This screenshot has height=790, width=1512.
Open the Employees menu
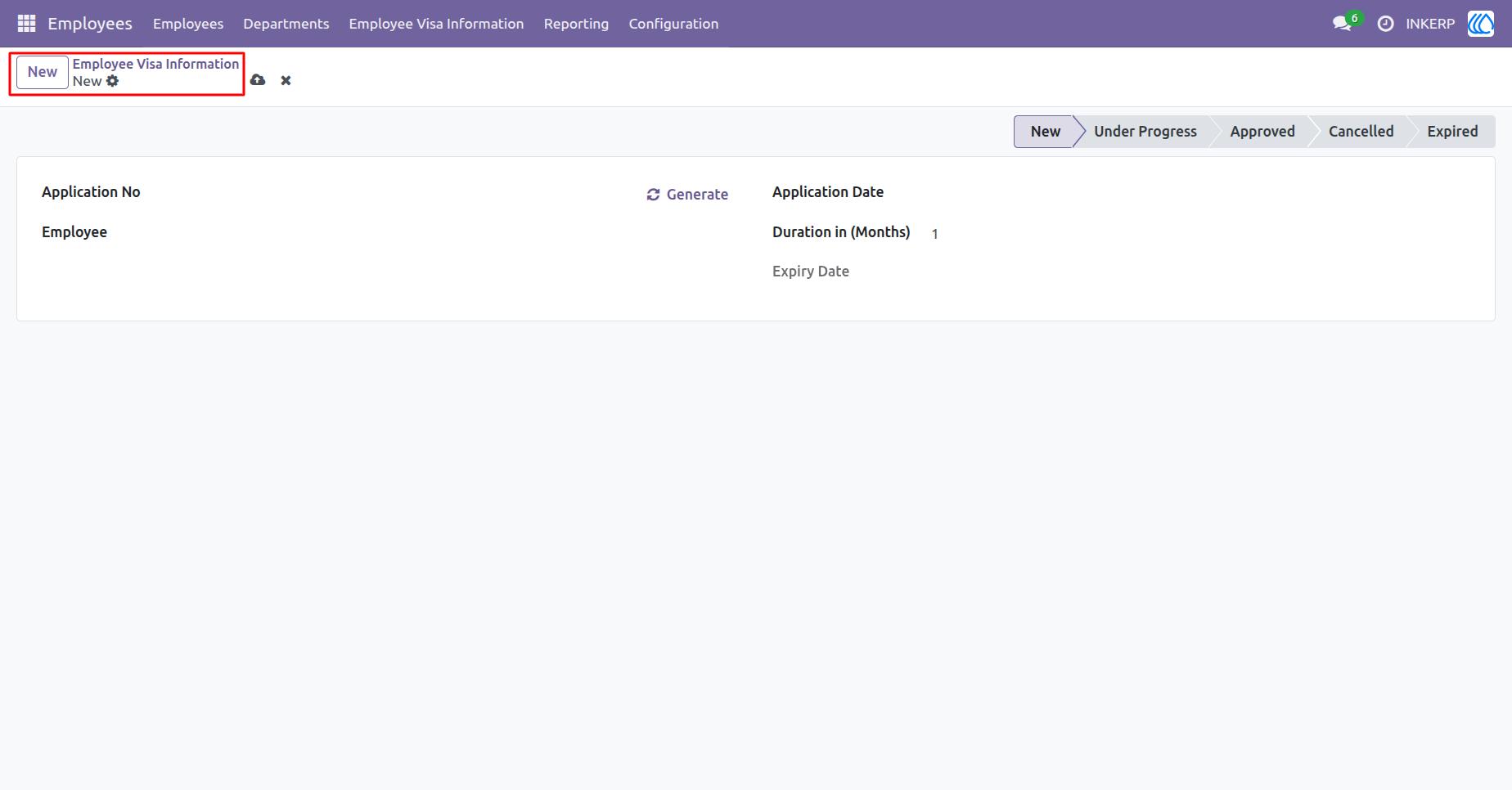tap(188, 24)
